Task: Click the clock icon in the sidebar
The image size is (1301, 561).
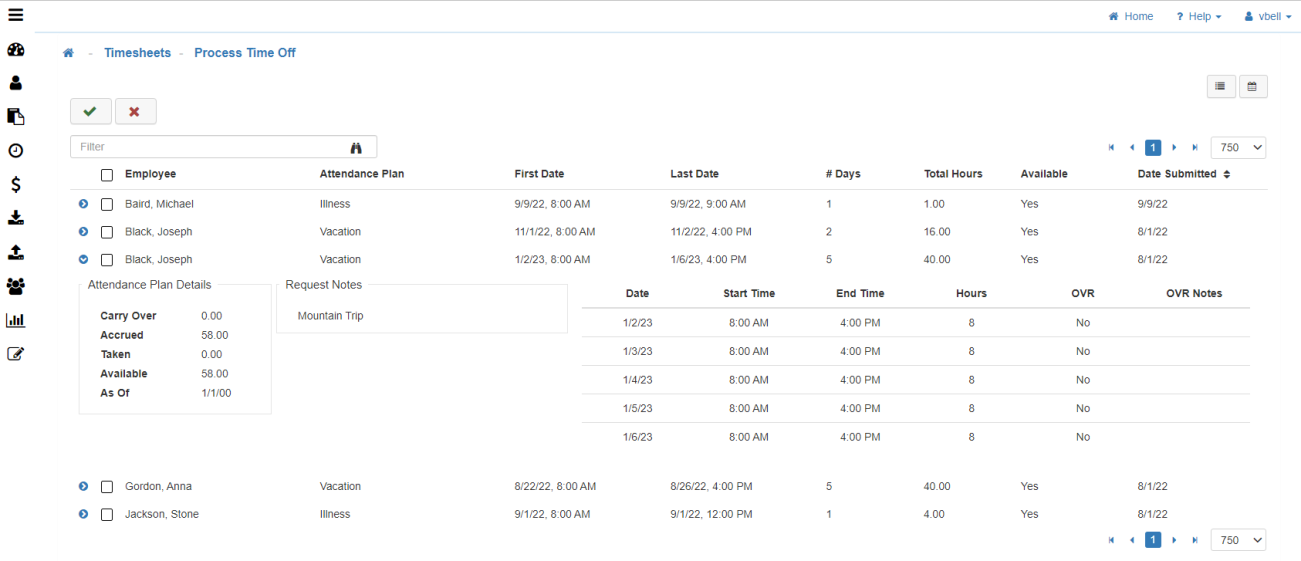Action: (16, 151)
